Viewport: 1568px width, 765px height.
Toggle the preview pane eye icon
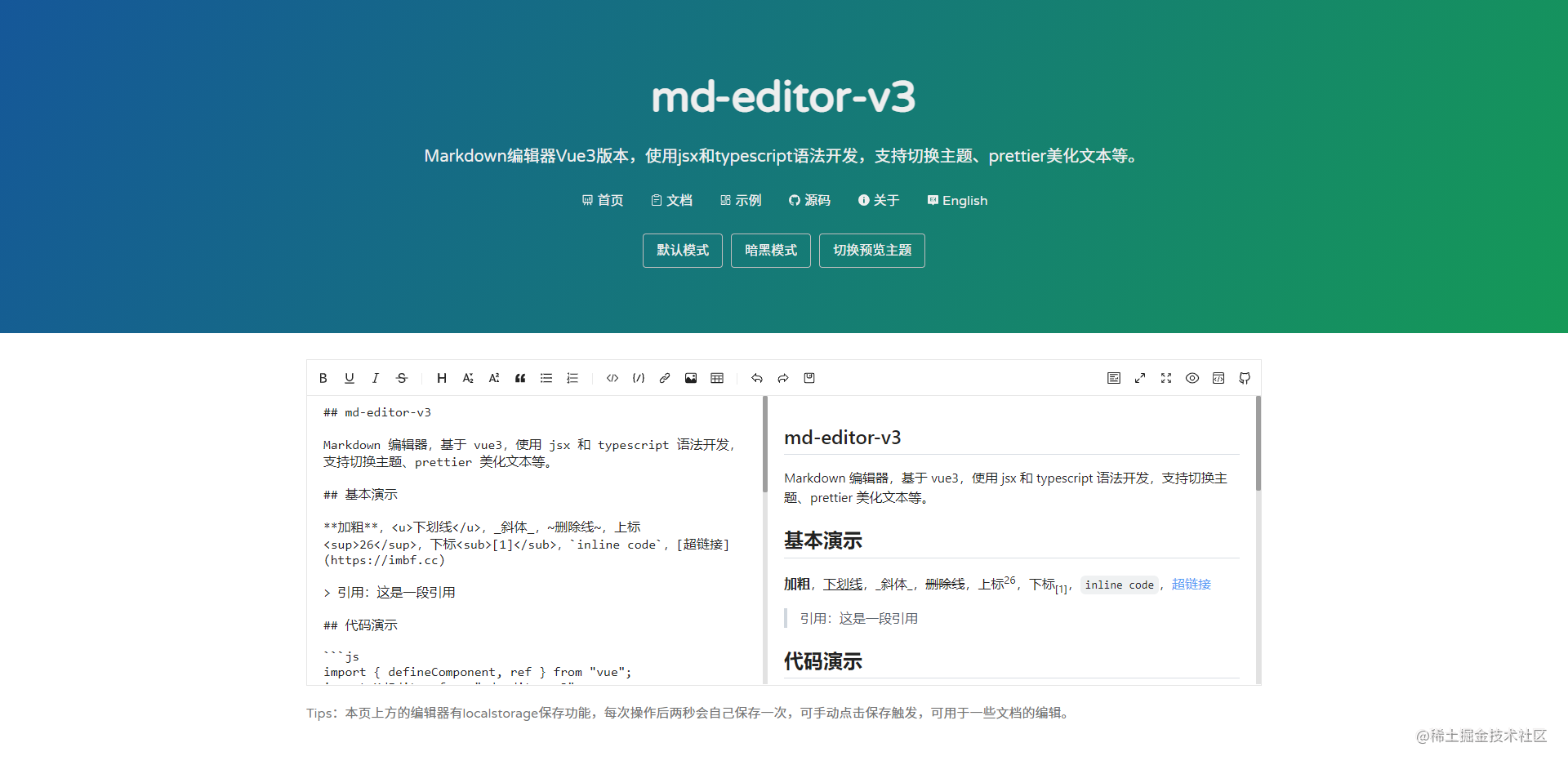coord(1192,378)
